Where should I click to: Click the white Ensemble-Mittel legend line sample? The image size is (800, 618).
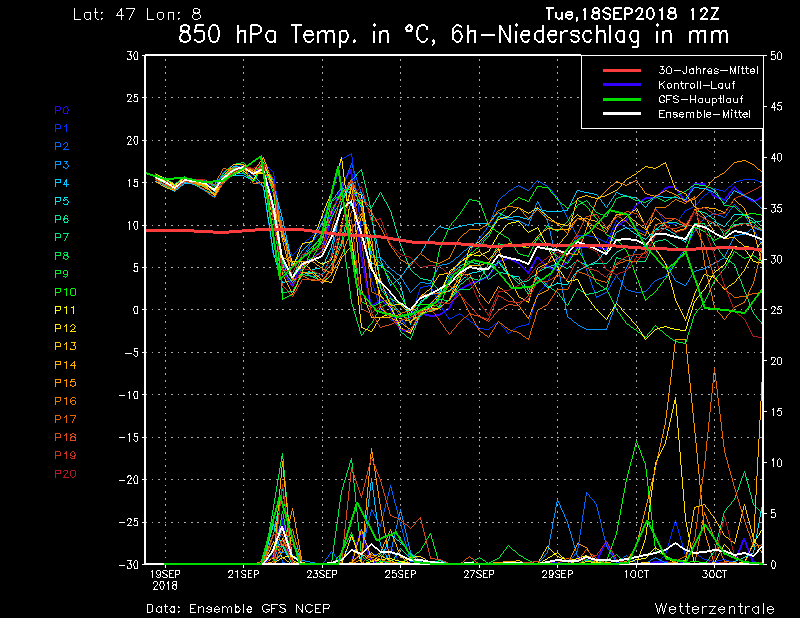click(621, 113)
